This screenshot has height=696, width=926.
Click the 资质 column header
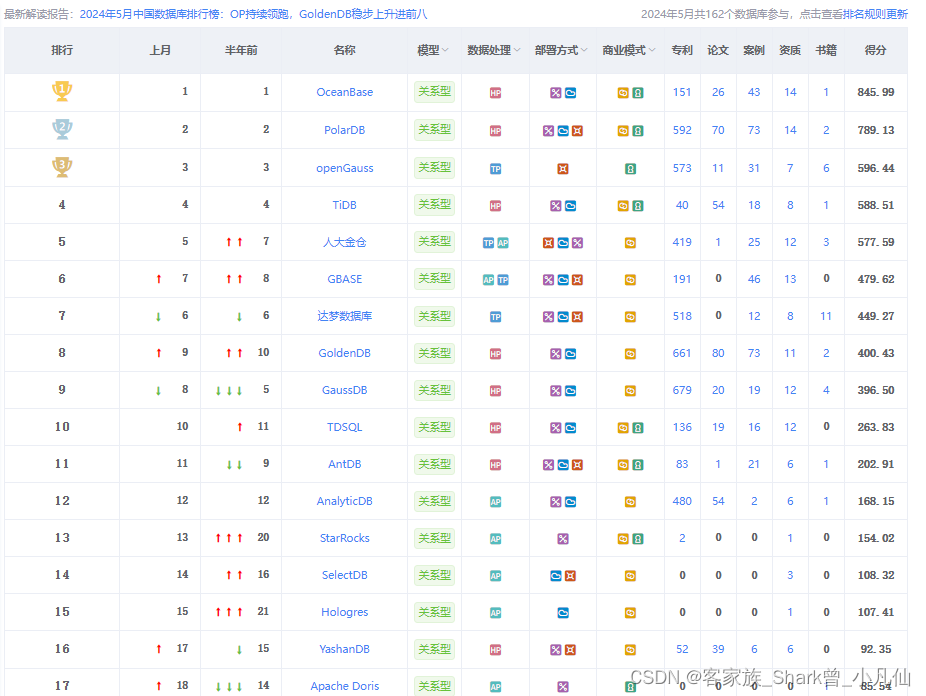click(x=790, y=50)
